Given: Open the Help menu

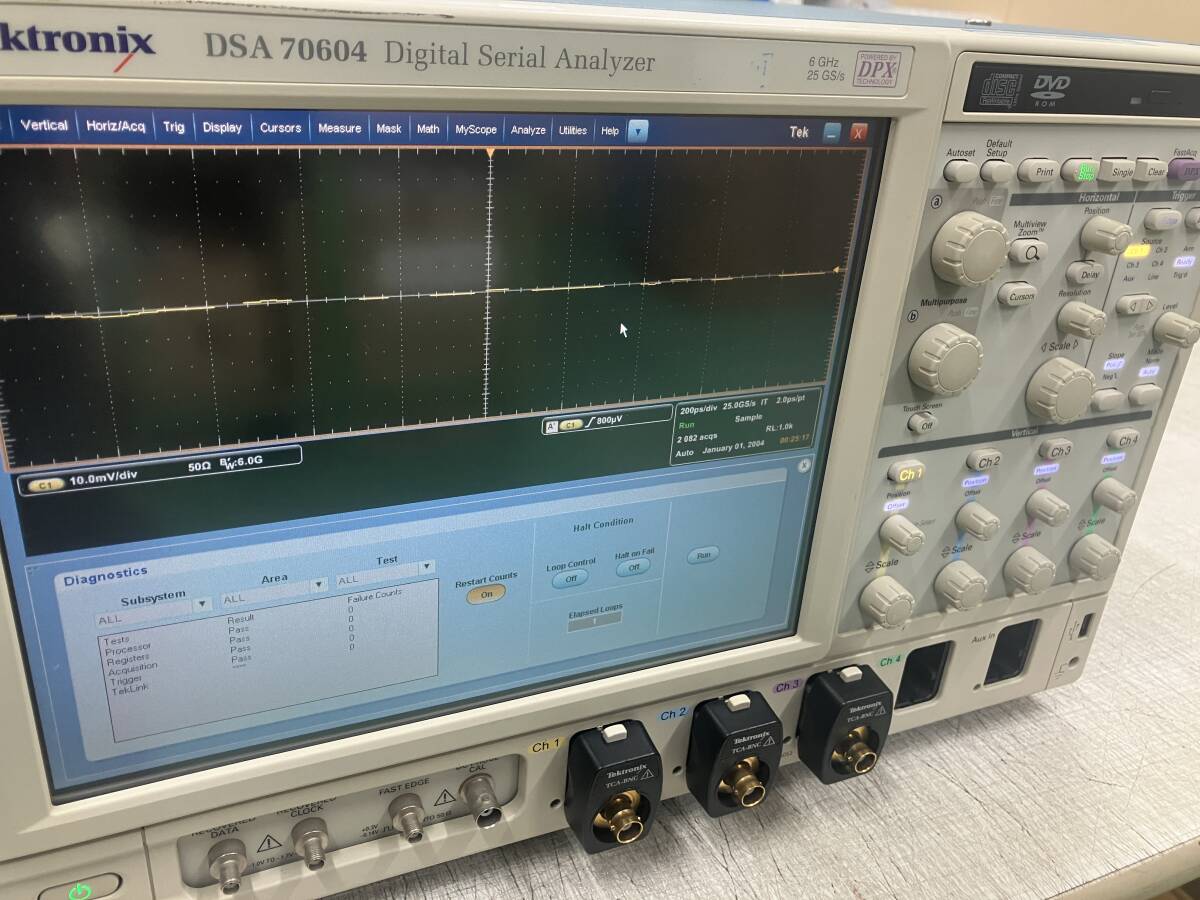Looking at the screenshot, I should [610, 131].
